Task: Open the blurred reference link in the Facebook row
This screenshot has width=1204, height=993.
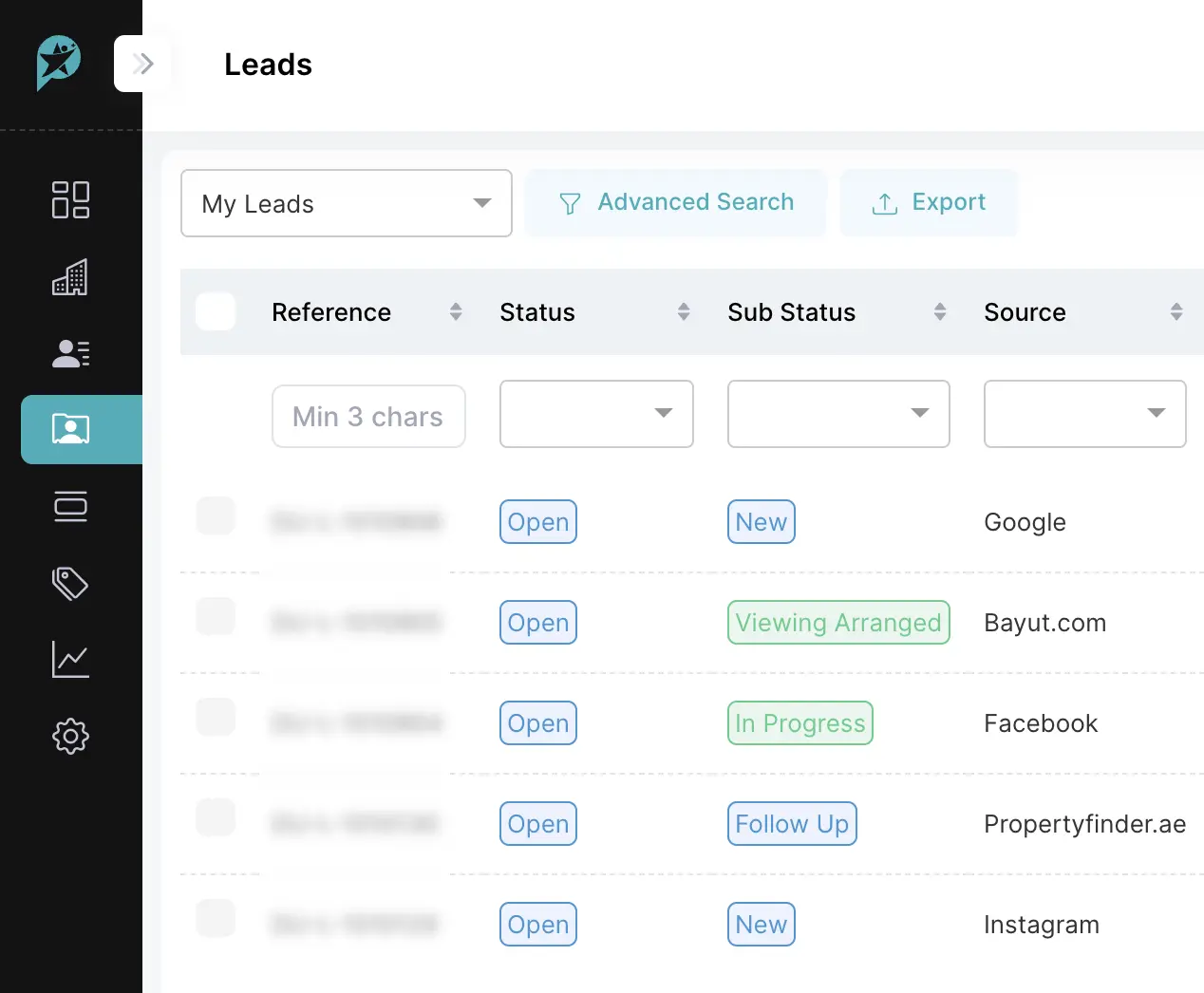Action: 357,723
